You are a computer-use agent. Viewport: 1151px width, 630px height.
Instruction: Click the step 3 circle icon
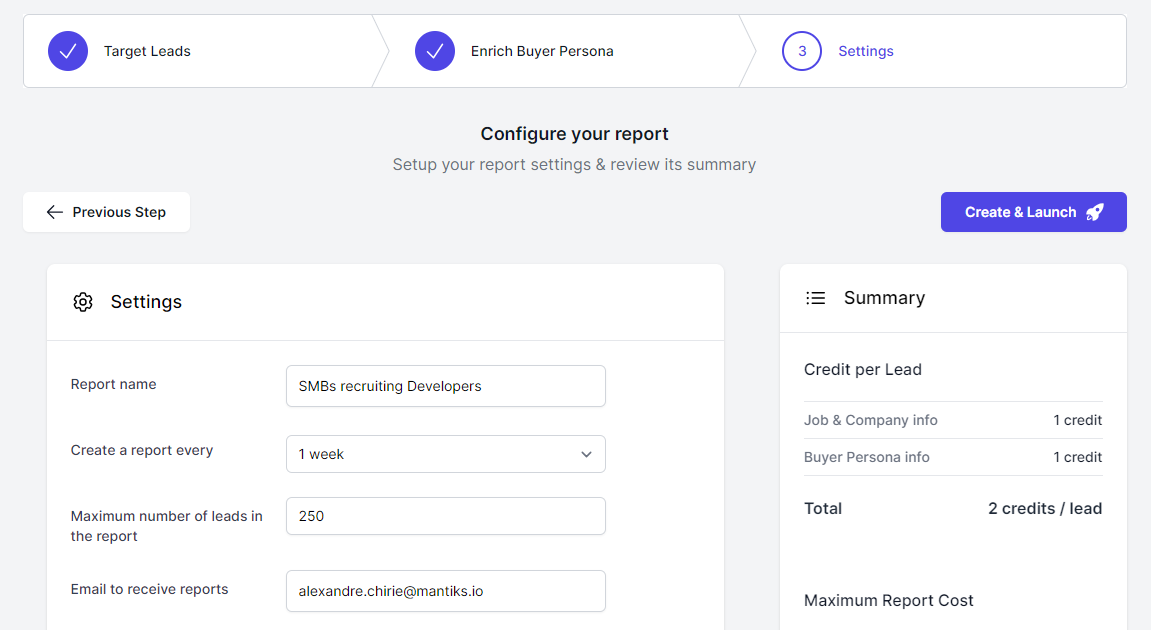(x=802, y=51)
